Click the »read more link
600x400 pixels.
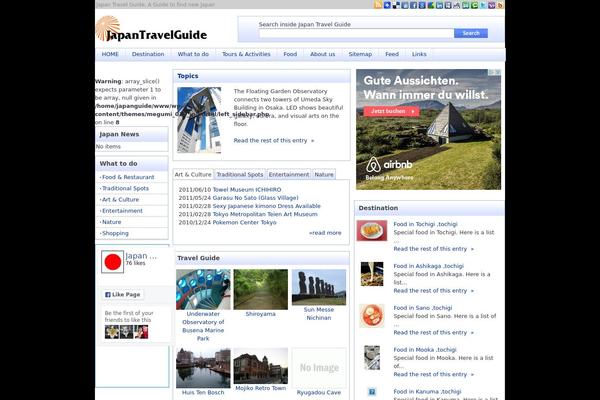point(325,233)
